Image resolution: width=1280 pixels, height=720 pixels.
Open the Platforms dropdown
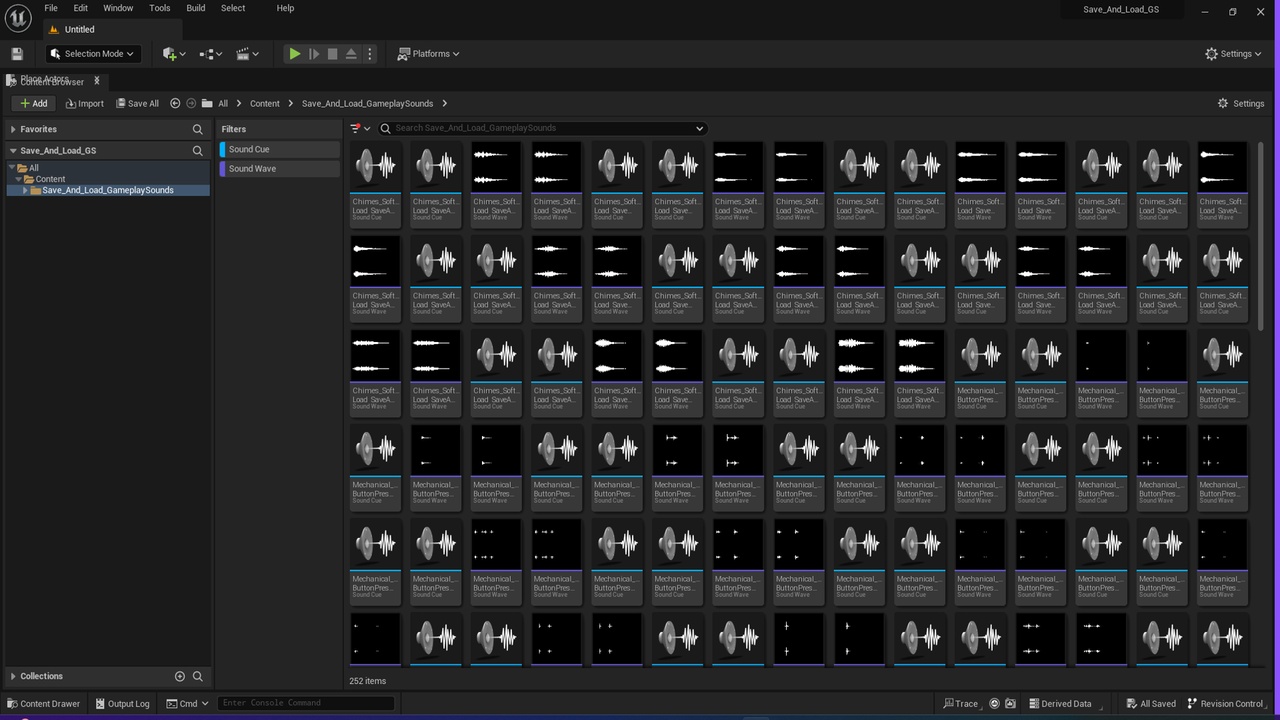pos(429,54)
